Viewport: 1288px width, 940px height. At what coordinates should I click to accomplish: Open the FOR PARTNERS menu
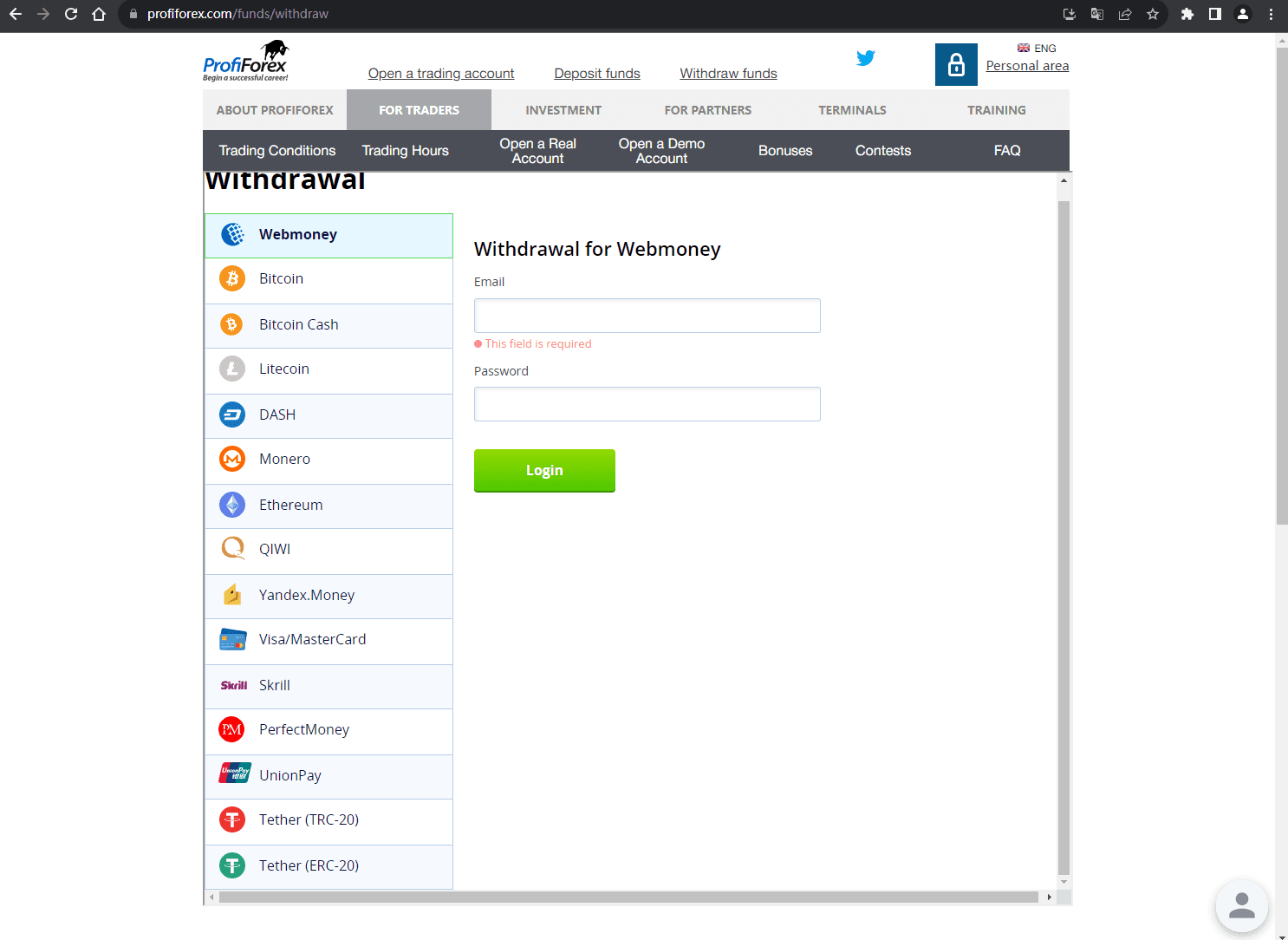coord(708,110)
